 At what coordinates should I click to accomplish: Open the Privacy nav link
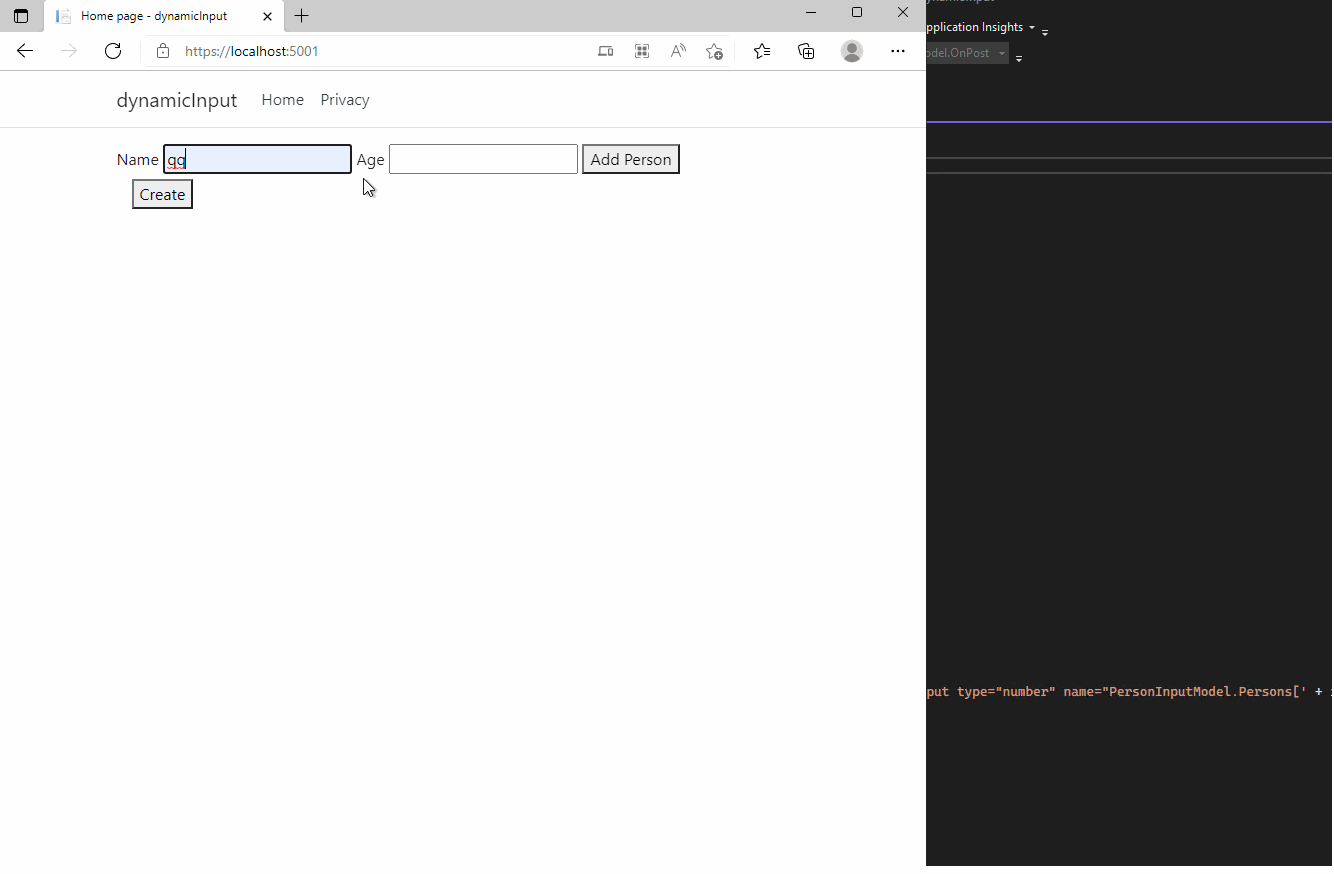[x=345, y=100]
